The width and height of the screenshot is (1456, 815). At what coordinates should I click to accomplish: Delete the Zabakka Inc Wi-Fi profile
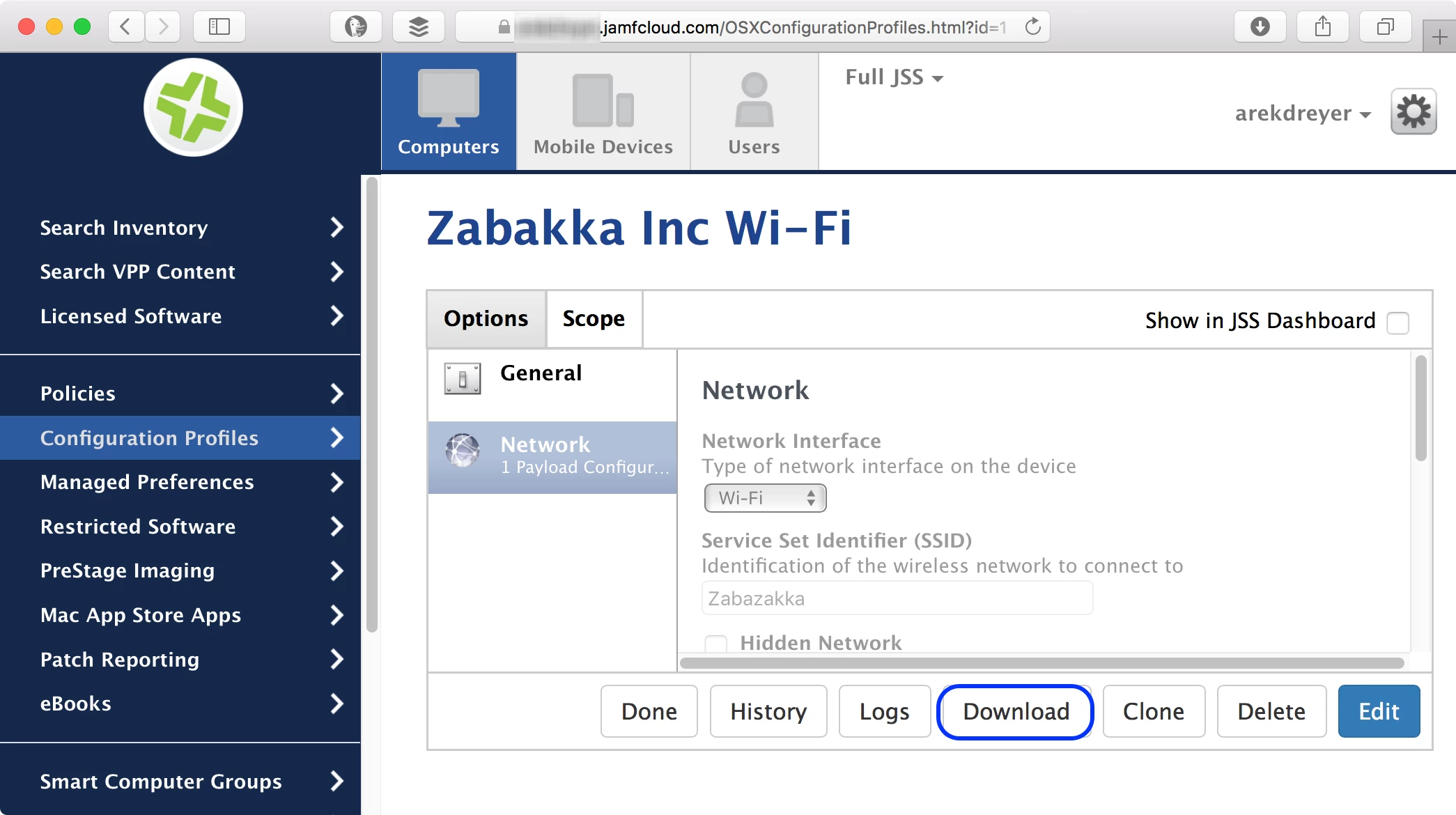(x=1271, y=711)
